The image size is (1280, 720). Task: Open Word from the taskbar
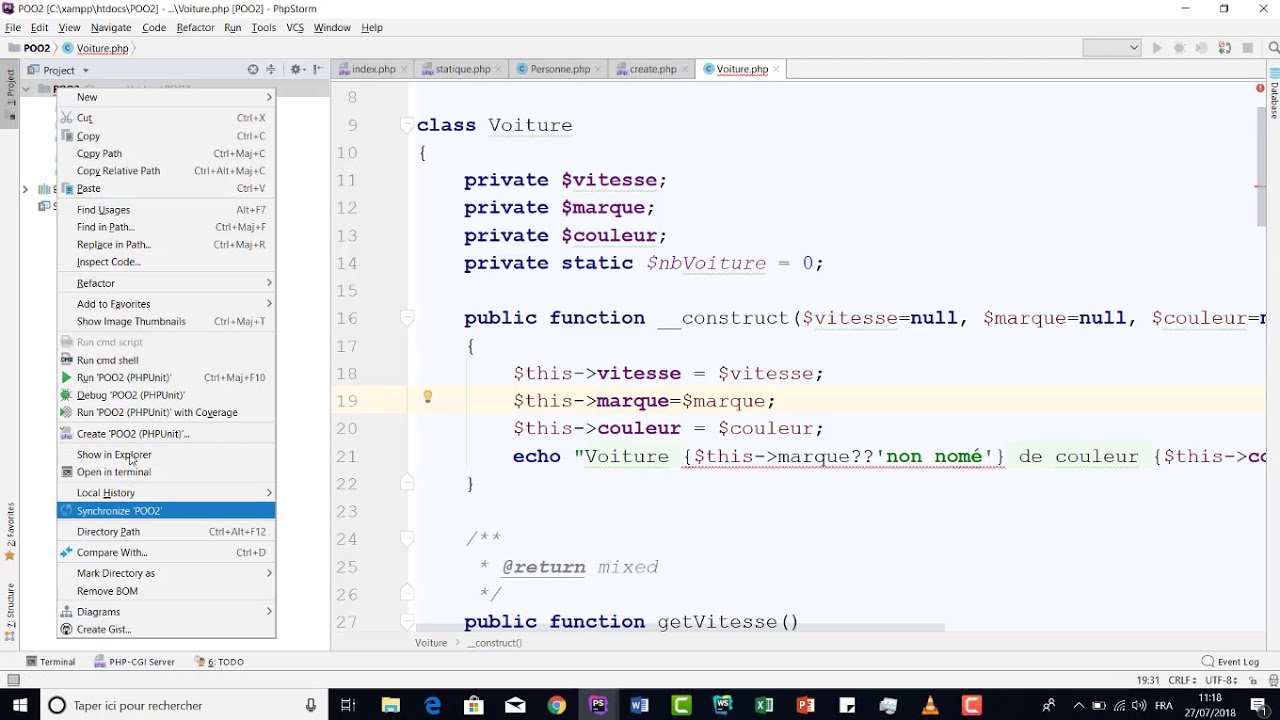pos(640,705)
